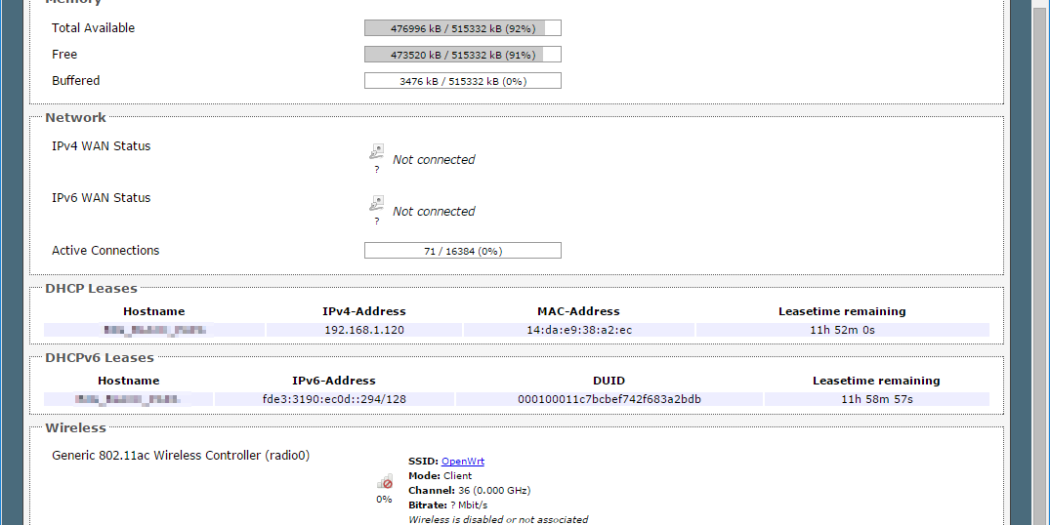Click the IPv6 'Not connected' status text
The width and height of the screenshot is (1050, 525).
click(433, 212)
